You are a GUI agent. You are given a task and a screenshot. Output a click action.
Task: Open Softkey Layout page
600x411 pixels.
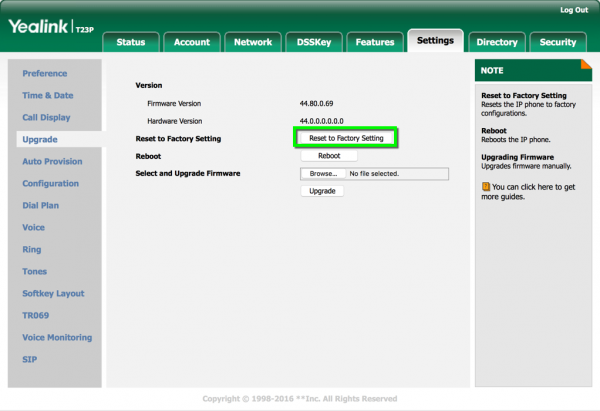[53, 293]
